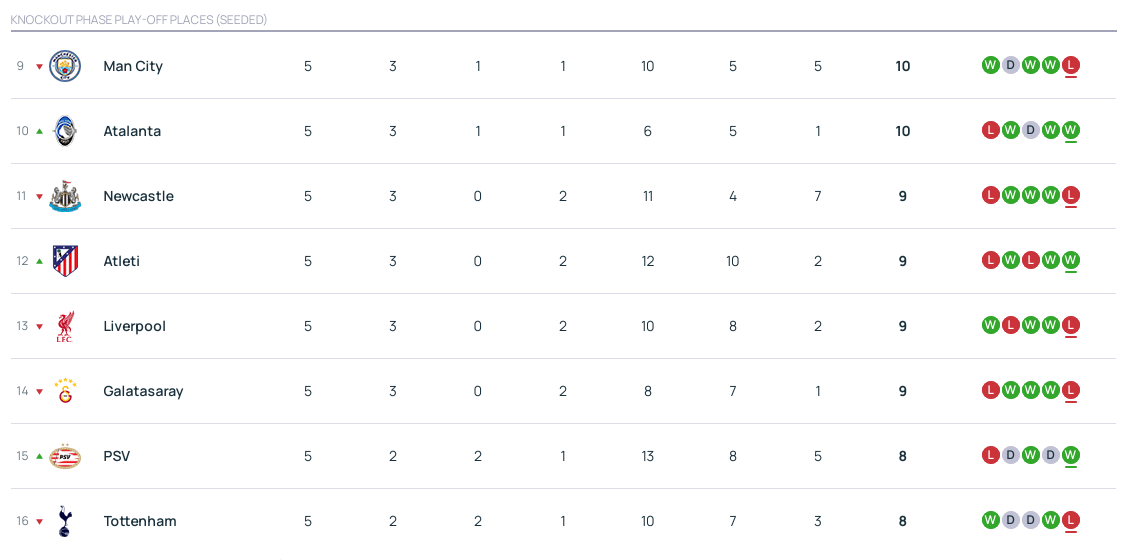1134x560 pixels.
Task: Open the Galatasaray team link
Action: tap(143, 391)
